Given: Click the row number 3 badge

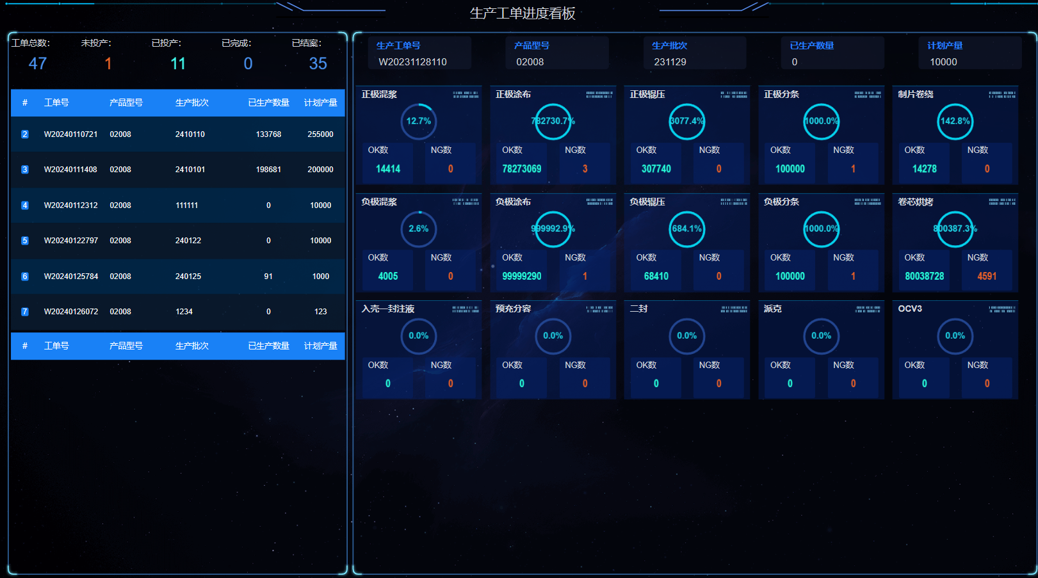Looking at the screenshot, I should click(25, 170).
